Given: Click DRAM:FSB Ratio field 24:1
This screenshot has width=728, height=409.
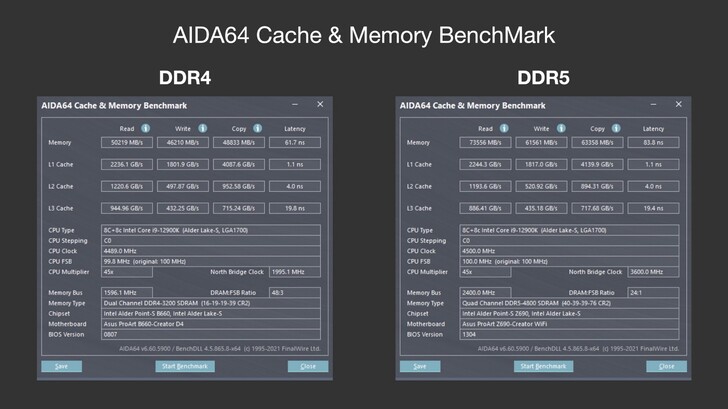Looking at the screenshot, I should [x=653, y=292].
